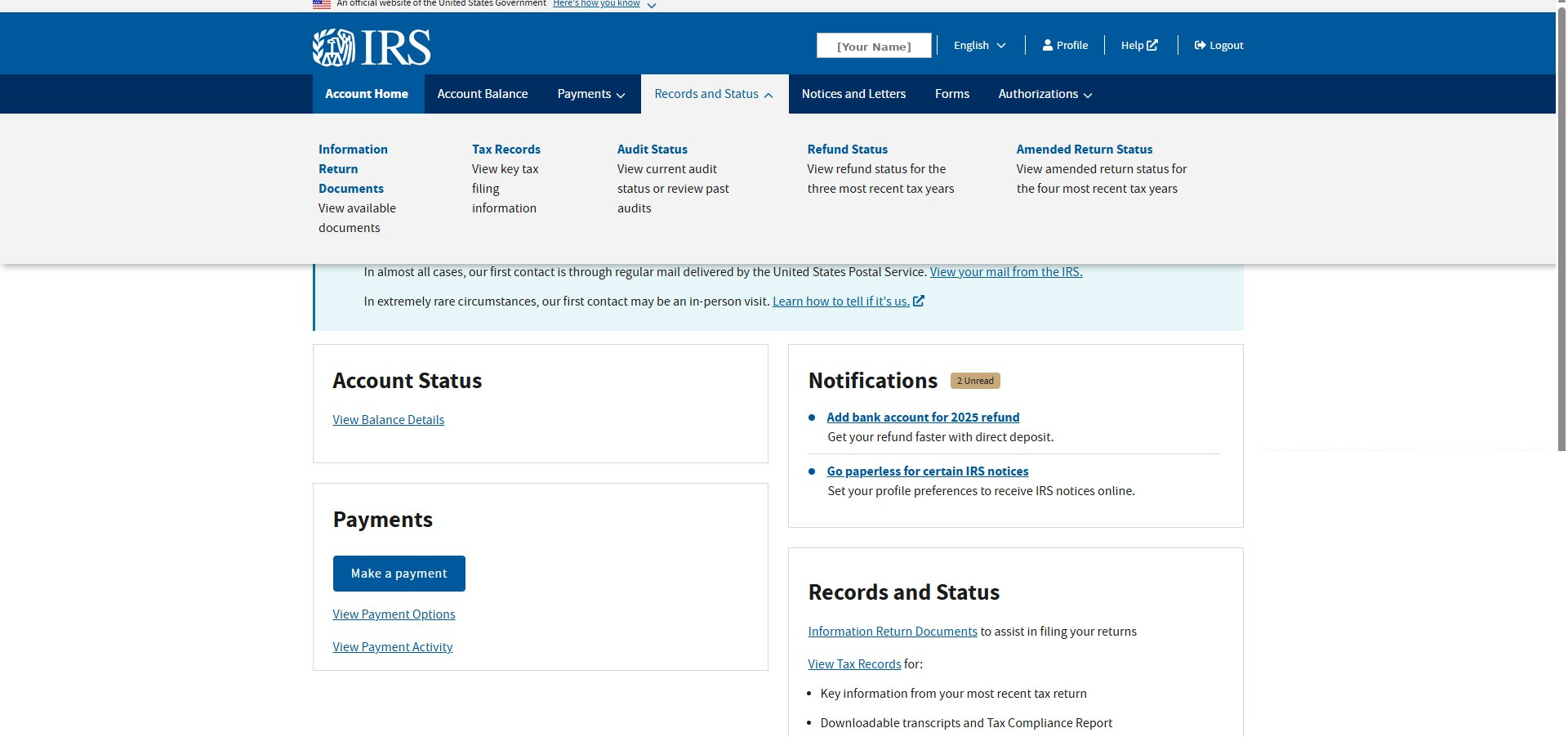Click the IRS logo

pyautogui.click(x=372, y=47)
